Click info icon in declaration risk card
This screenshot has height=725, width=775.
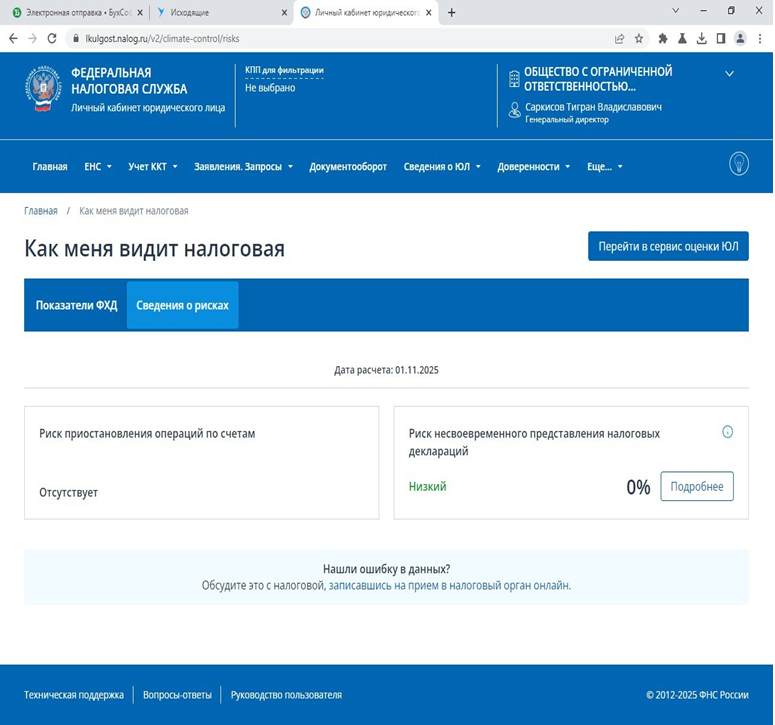pyautogui.click(x=727, y=432)
